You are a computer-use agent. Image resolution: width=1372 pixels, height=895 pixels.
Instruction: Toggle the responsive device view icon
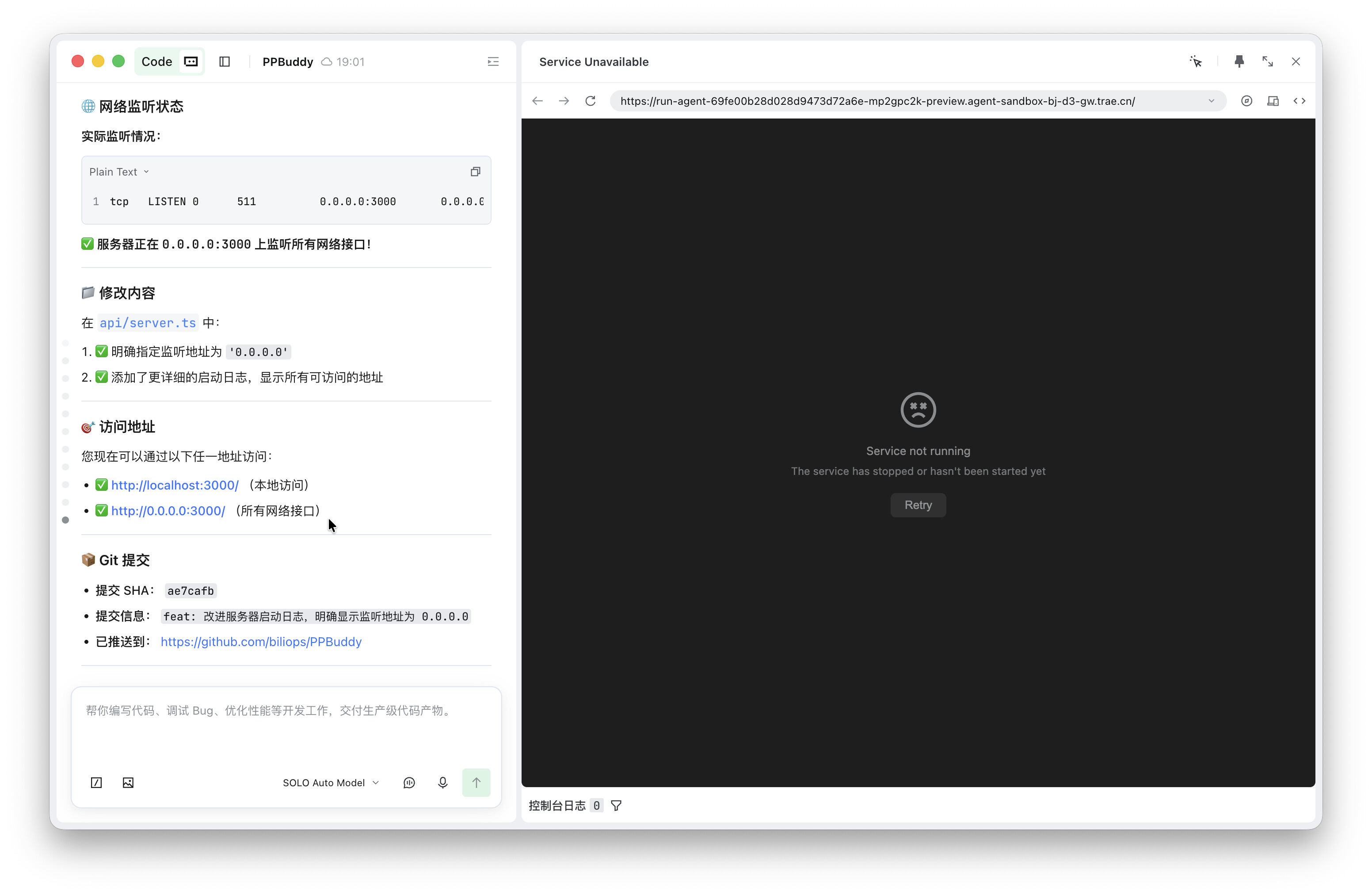coord(1273,101)
